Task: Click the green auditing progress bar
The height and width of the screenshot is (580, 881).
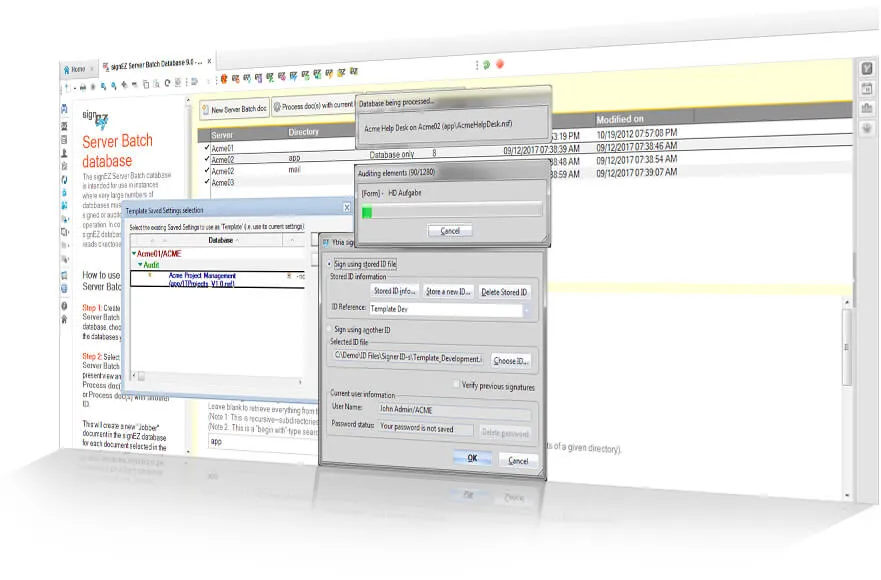Action: point(367,212)
